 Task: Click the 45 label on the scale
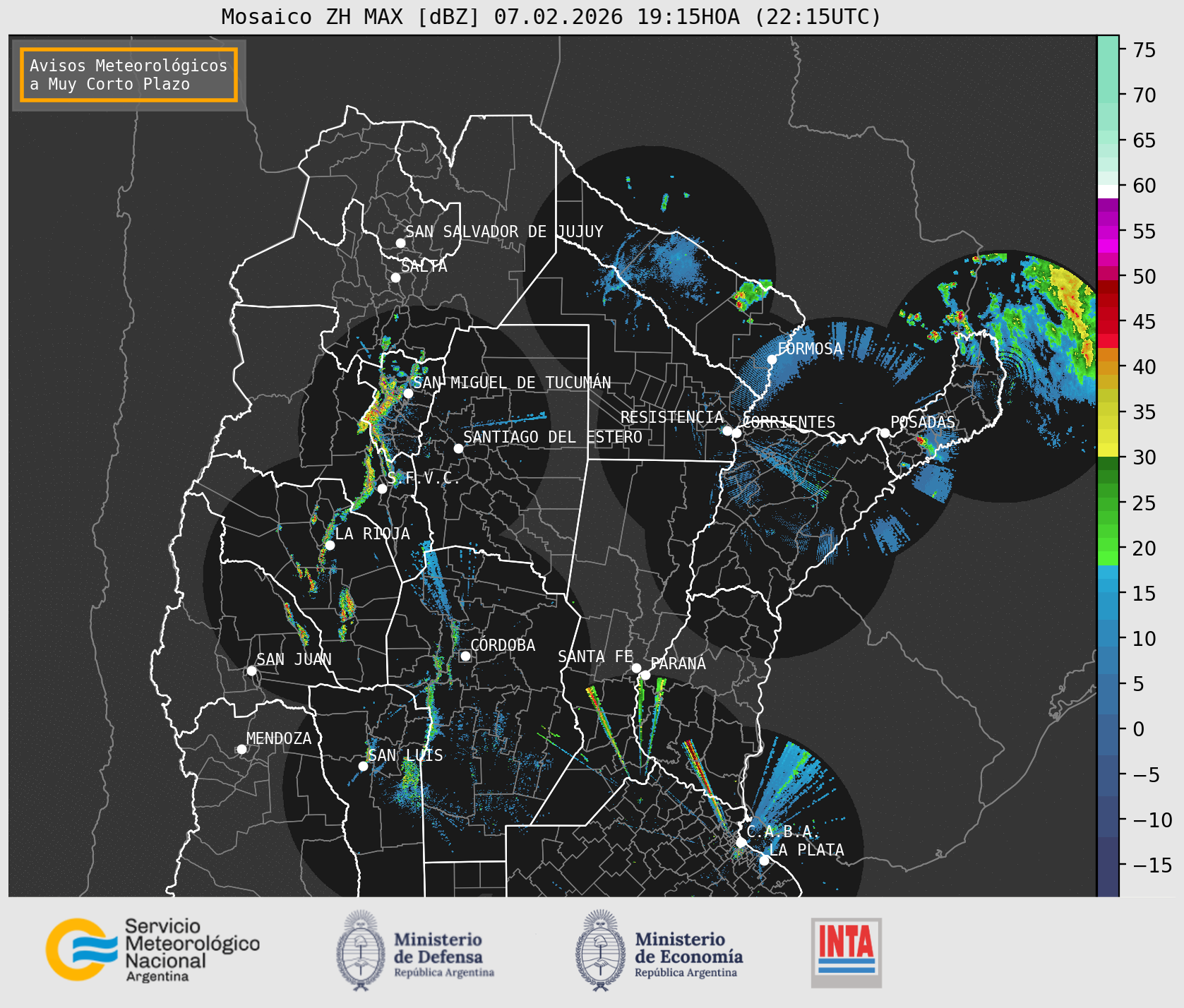pos(1144,322)
